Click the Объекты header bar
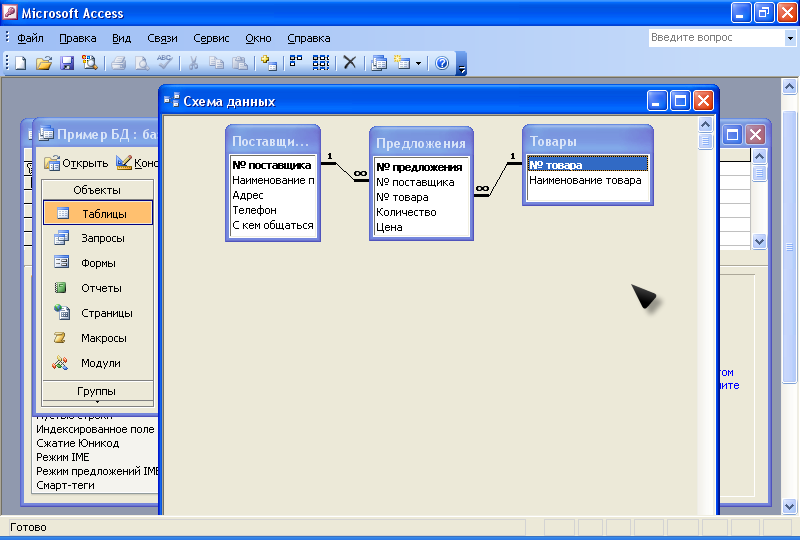This screenshot has width=800, height=540. (97, 190)
